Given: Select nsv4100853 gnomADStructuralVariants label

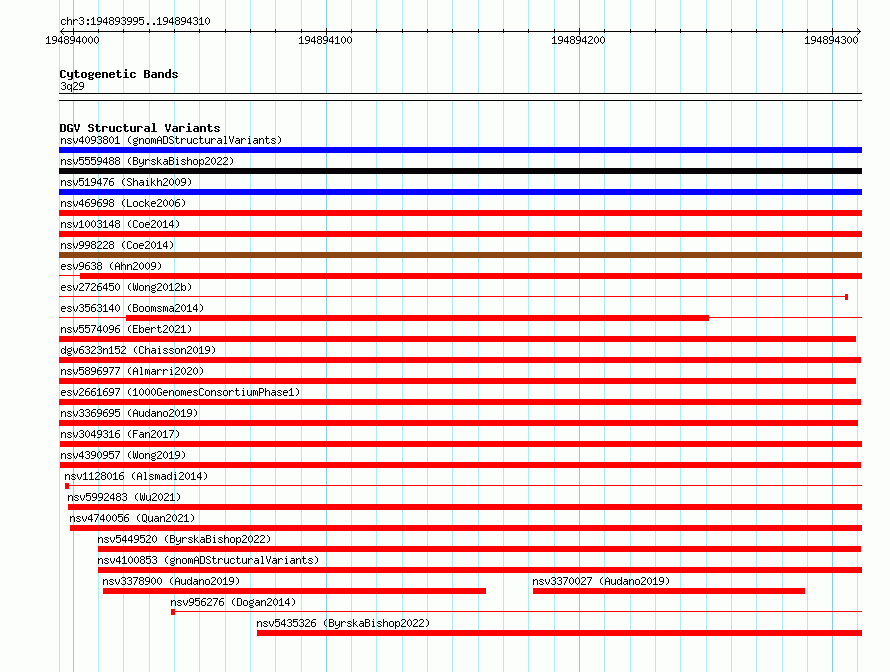Looking at the screenshot, I should tap(208, 560).
